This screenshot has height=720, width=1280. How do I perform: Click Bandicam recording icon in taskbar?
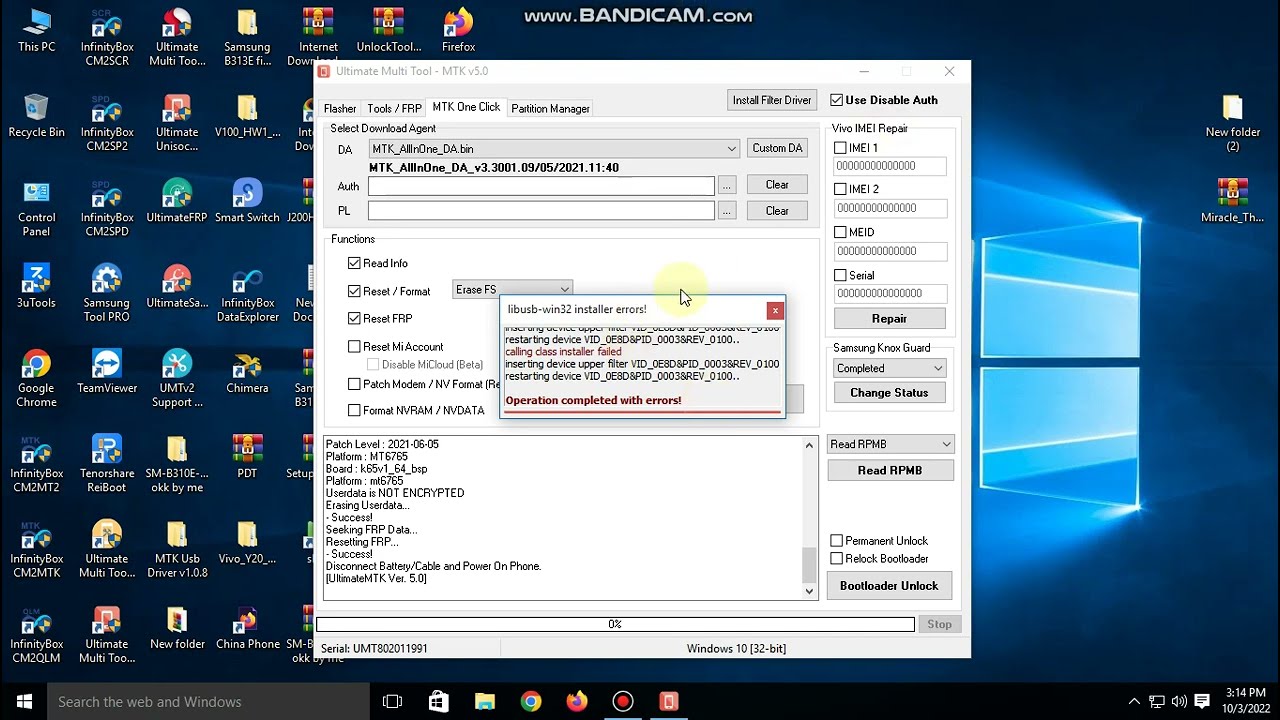[x=623, y=701]
